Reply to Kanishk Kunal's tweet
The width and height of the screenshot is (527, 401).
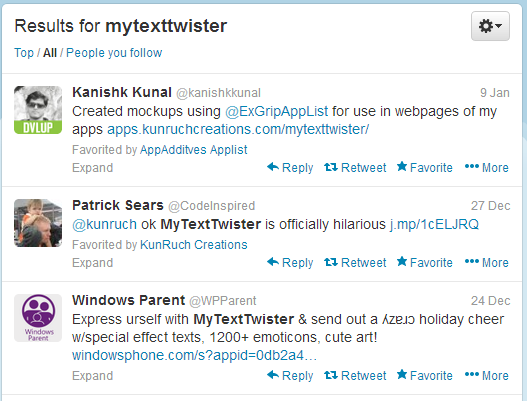[290, 167]
